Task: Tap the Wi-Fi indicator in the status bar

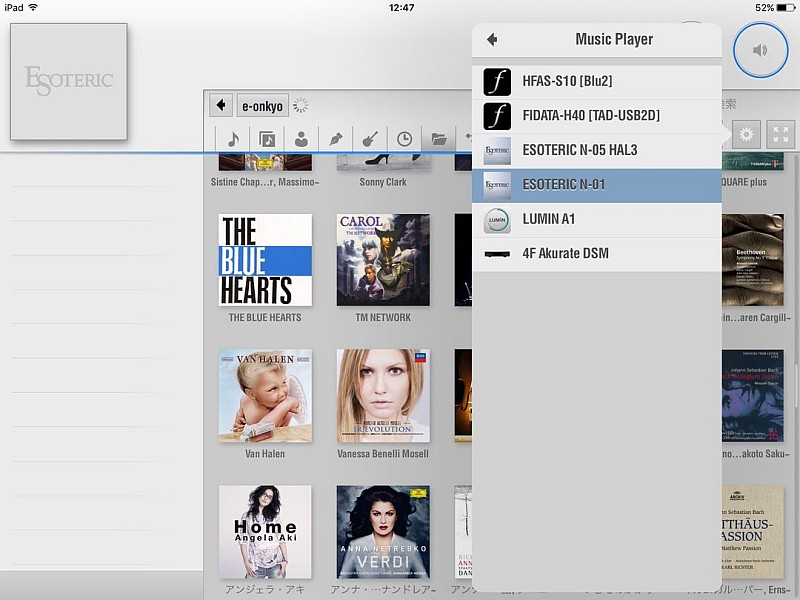Action: [x=33, y=7]
